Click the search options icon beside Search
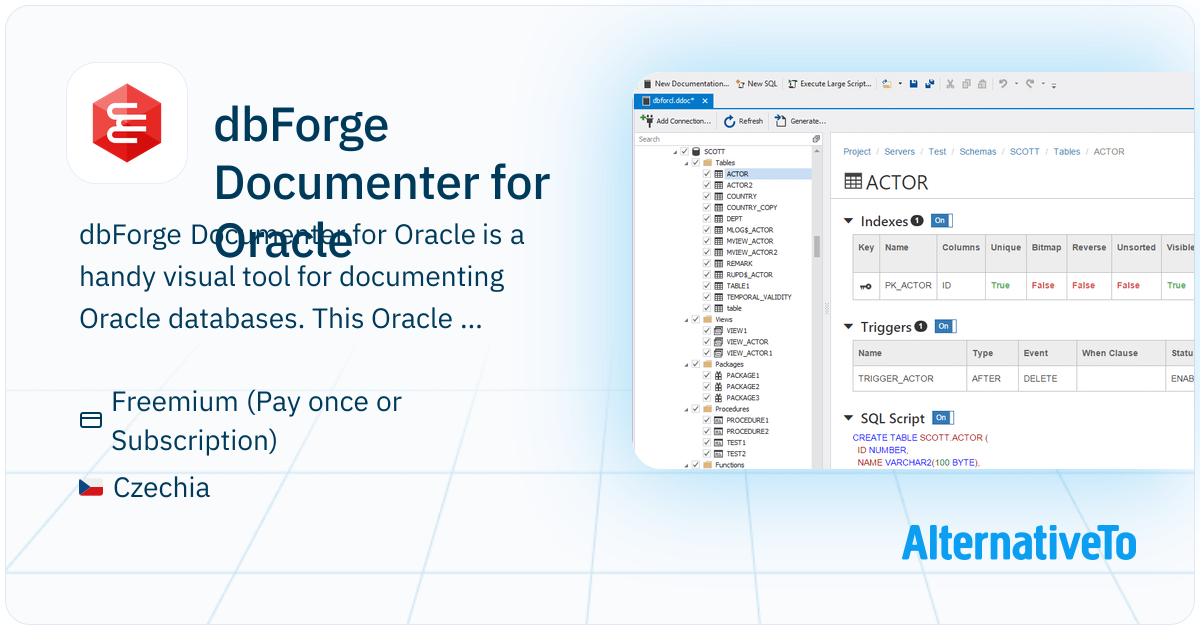The image size is (1200, 630). click(x=816, y=139)
